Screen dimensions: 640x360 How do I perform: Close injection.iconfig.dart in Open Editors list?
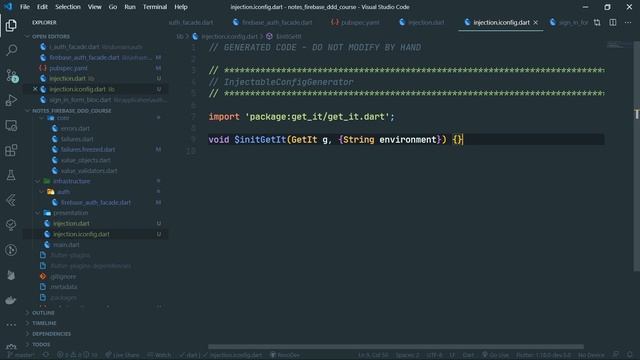click(x=35, y=89)
